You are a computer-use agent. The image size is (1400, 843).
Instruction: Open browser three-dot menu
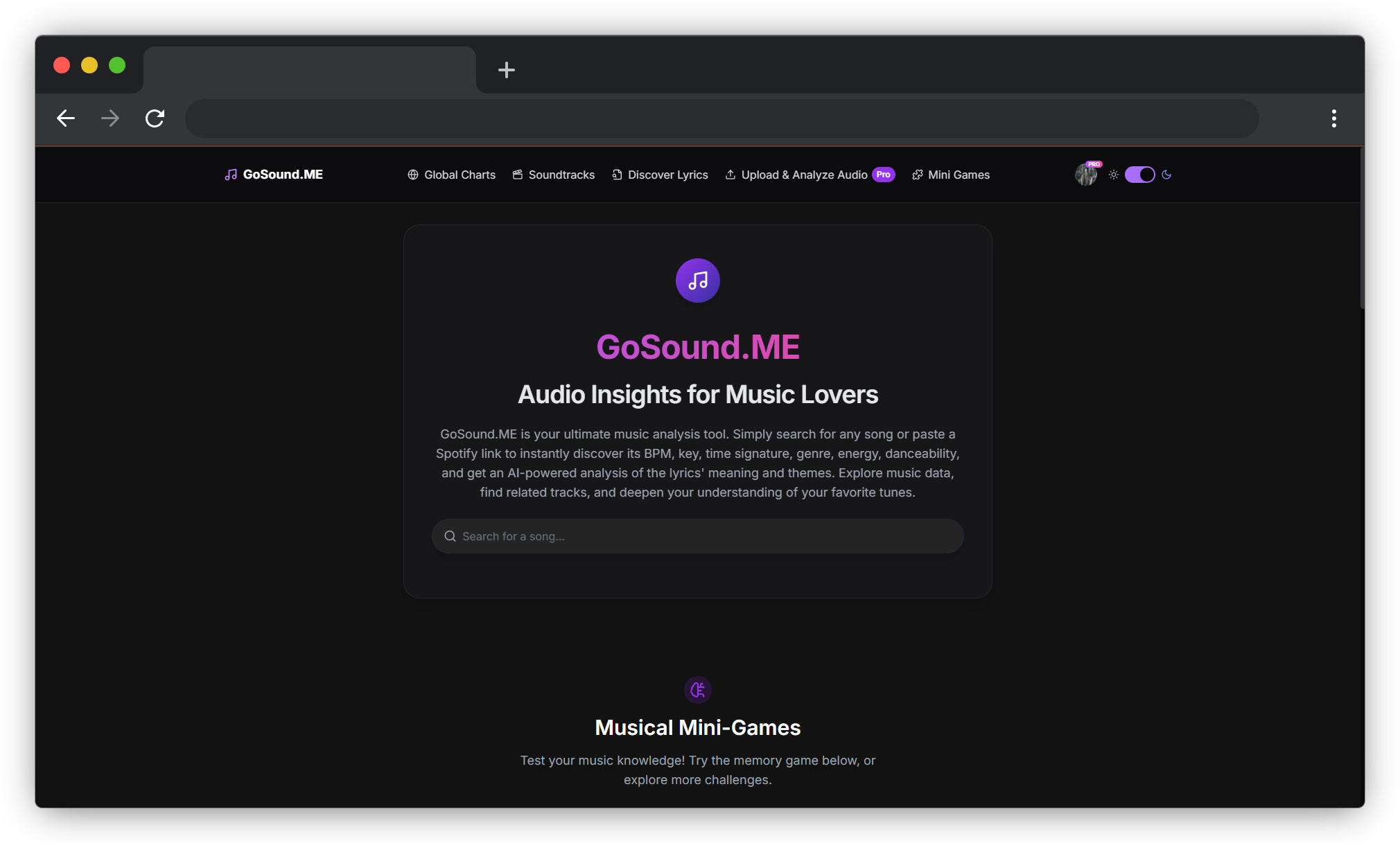[1333, 118]
